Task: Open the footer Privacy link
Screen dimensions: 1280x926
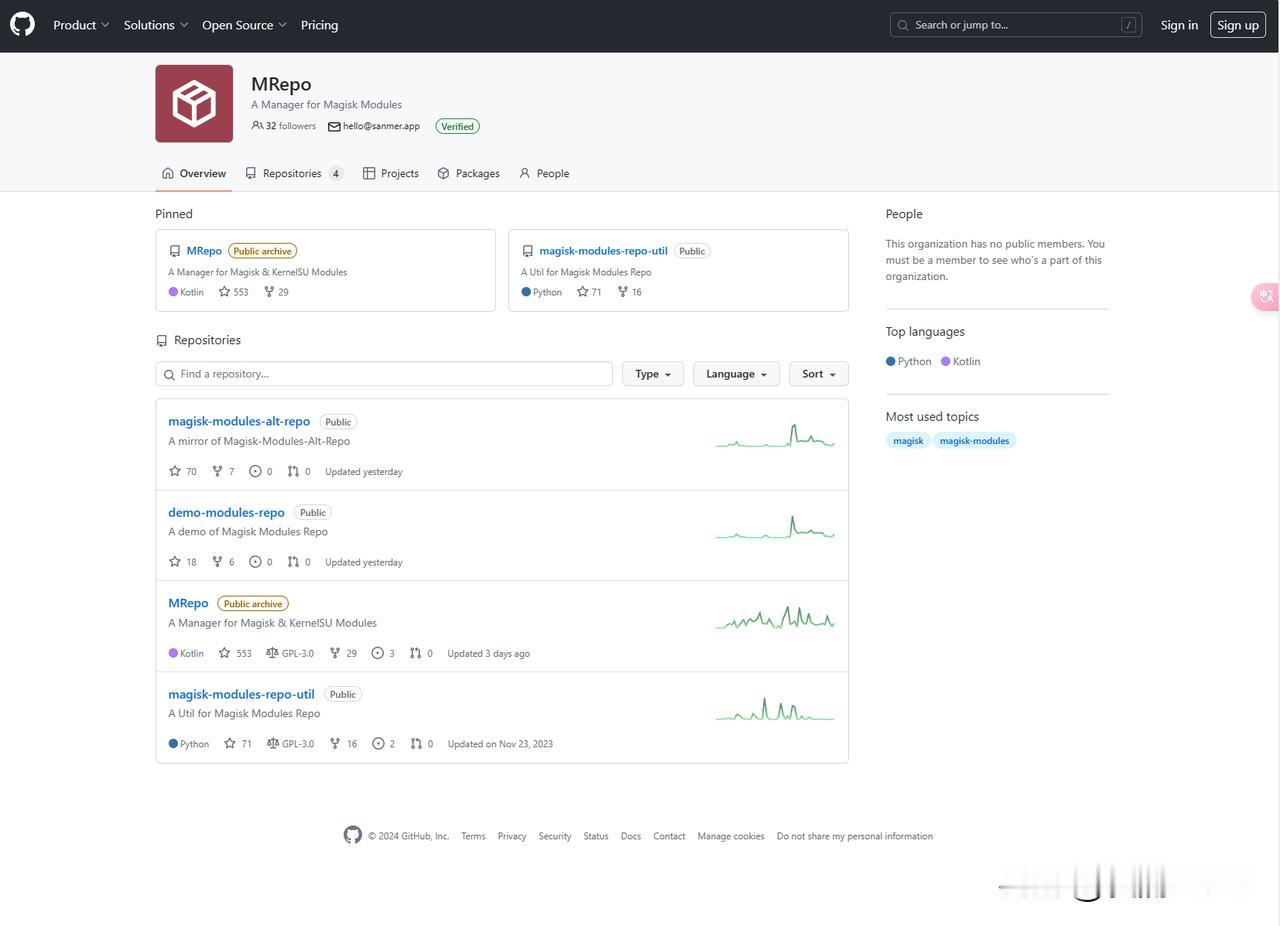Action: coord(512,836)
